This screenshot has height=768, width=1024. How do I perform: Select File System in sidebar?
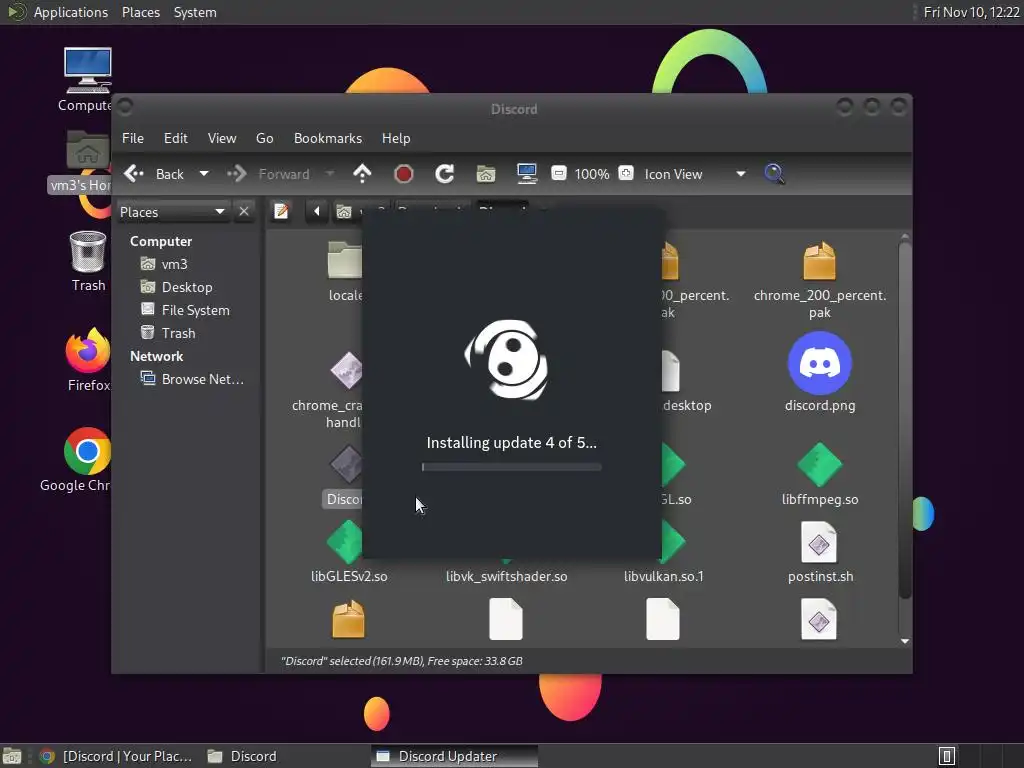coord(195,310)
